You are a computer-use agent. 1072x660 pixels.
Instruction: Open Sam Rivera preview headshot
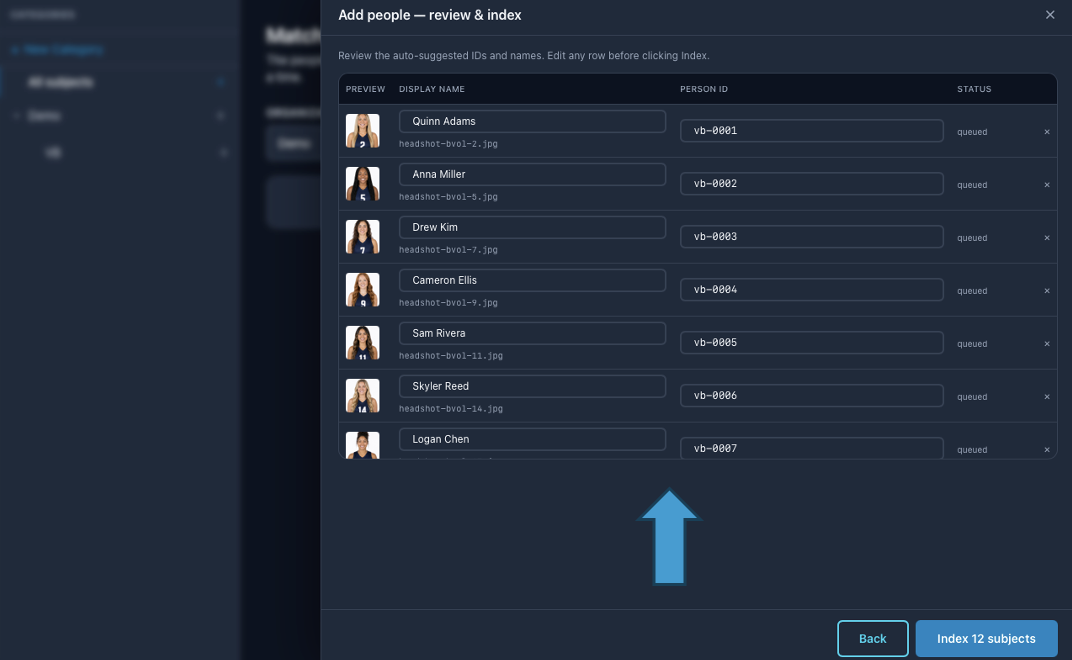click(x=362, y=343)
